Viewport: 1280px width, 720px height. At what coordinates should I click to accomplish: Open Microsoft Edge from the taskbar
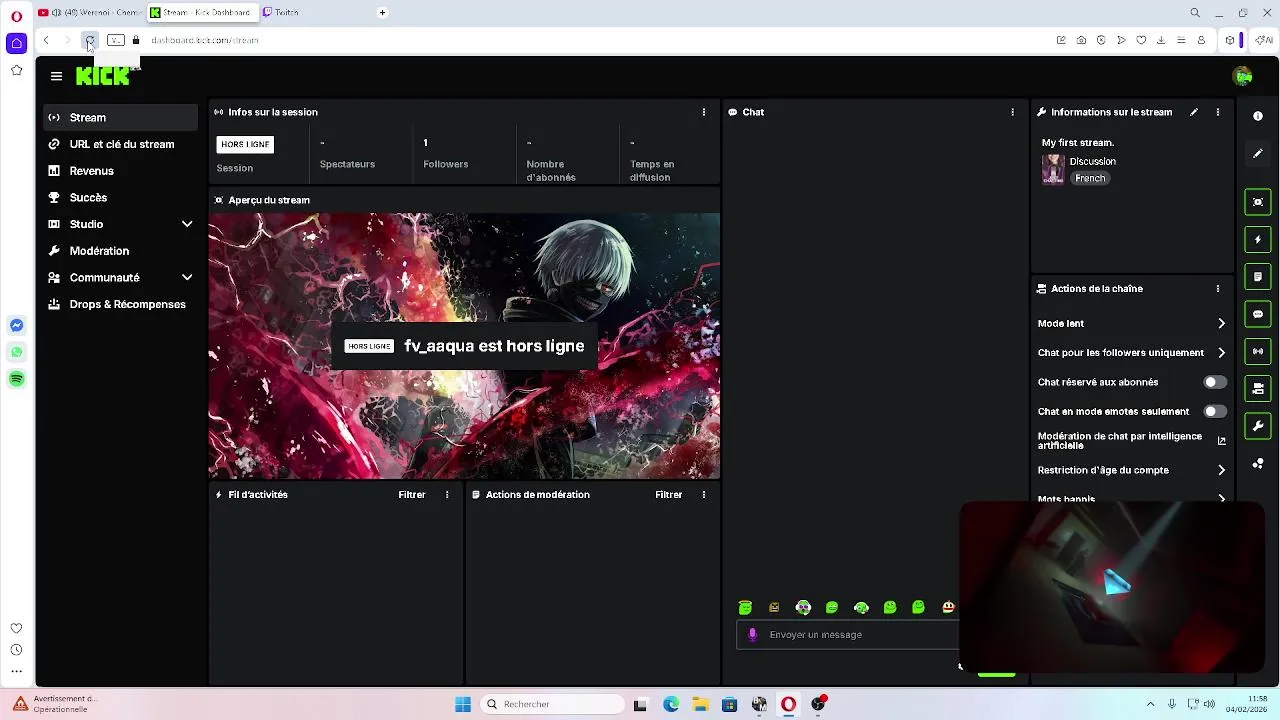[671, 704]
